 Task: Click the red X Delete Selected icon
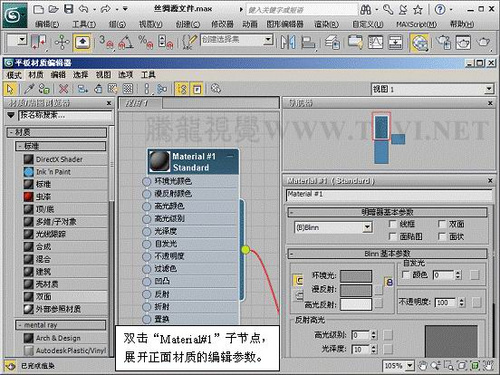pos(63,89)
